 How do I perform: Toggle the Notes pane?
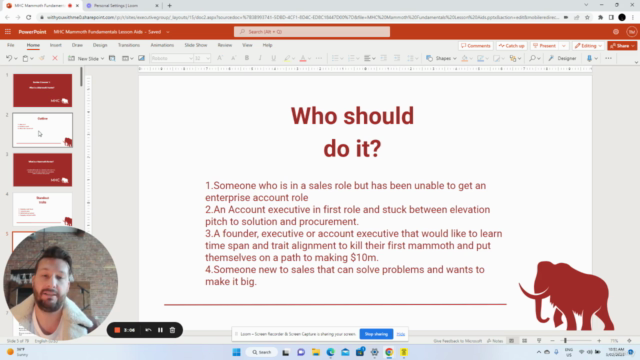pyautogui.click(x=495, y=340)
